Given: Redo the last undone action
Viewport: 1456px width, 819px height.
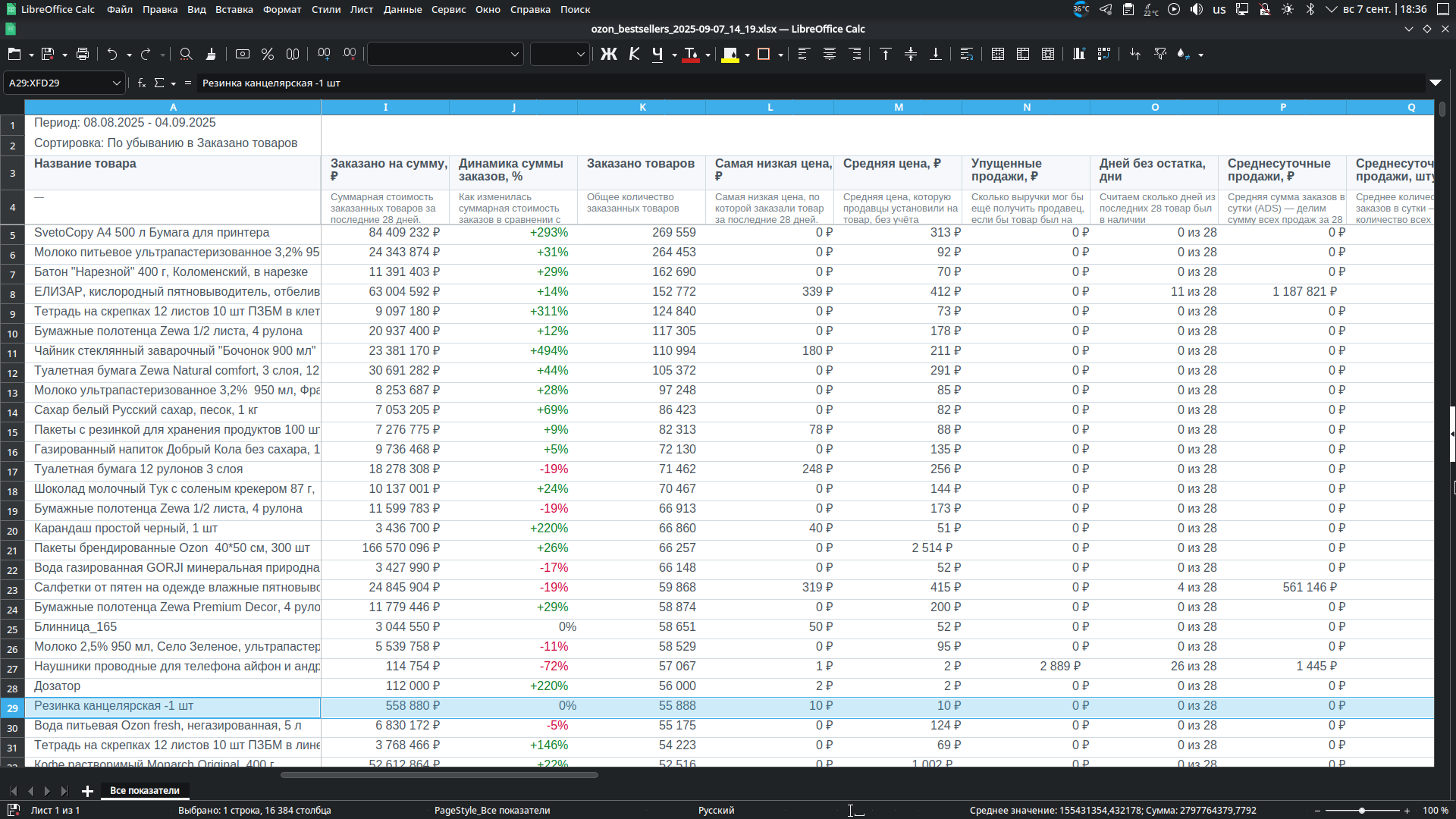Looking at the screenshot, I should pos(146,54).
